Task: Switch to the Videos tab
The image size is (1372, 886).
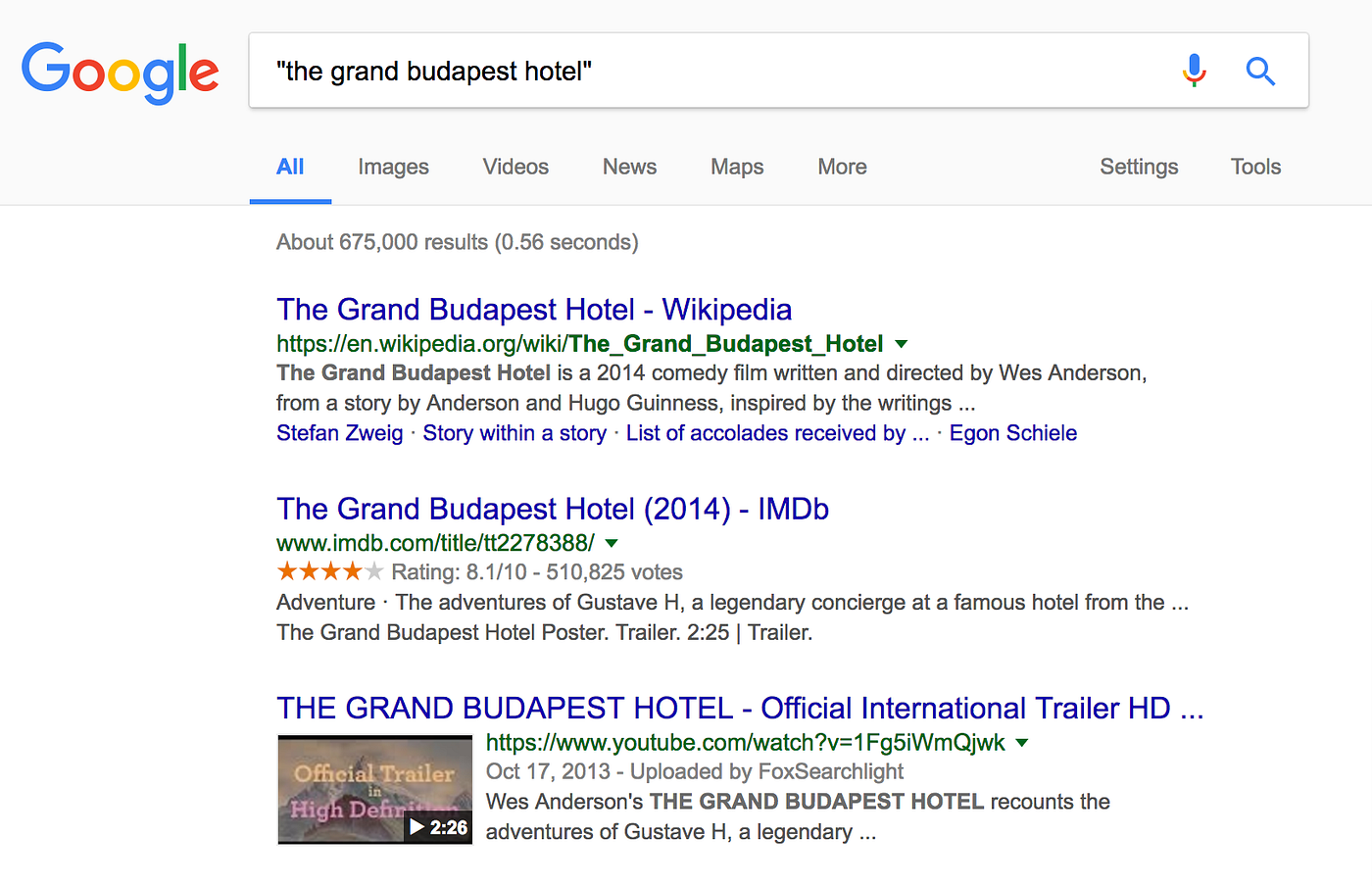Action: click(515, 167)
